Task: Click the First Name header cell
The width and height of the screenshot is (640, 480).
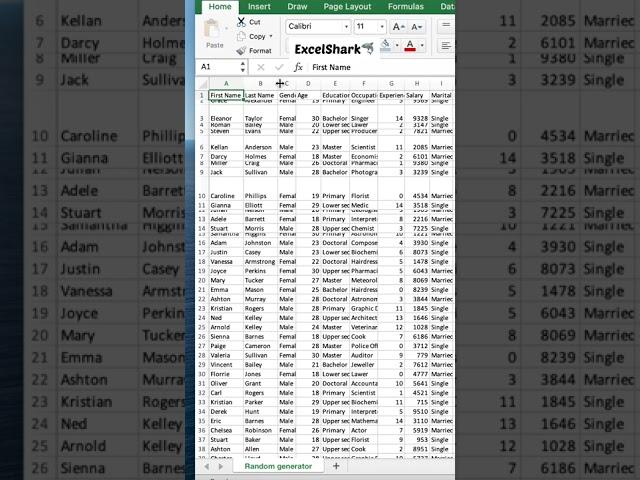Action: [x=226, y=95]
